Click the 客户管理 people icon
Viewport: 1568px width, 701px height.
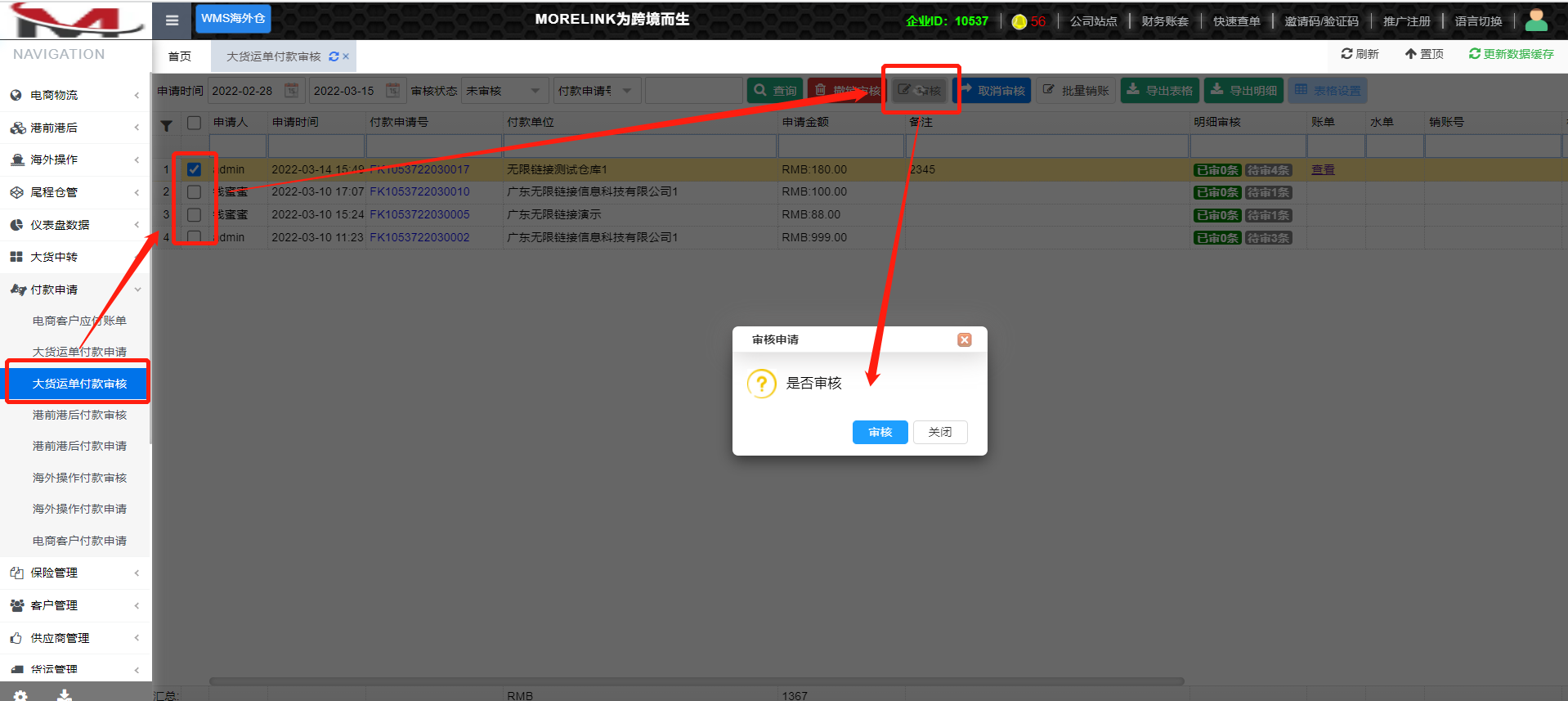[x=17, y=605]
